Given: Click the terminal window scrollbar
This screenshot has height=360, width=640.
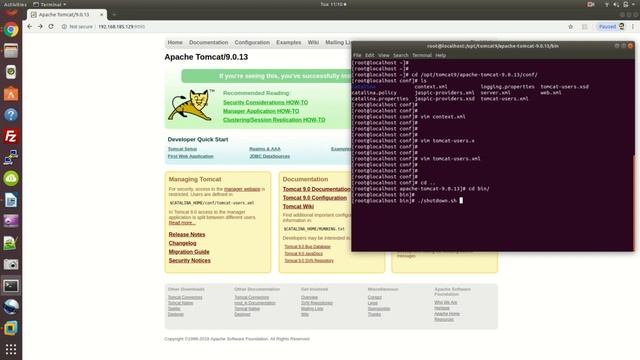Looking at the screenshot, I should (x=633, y=202).
